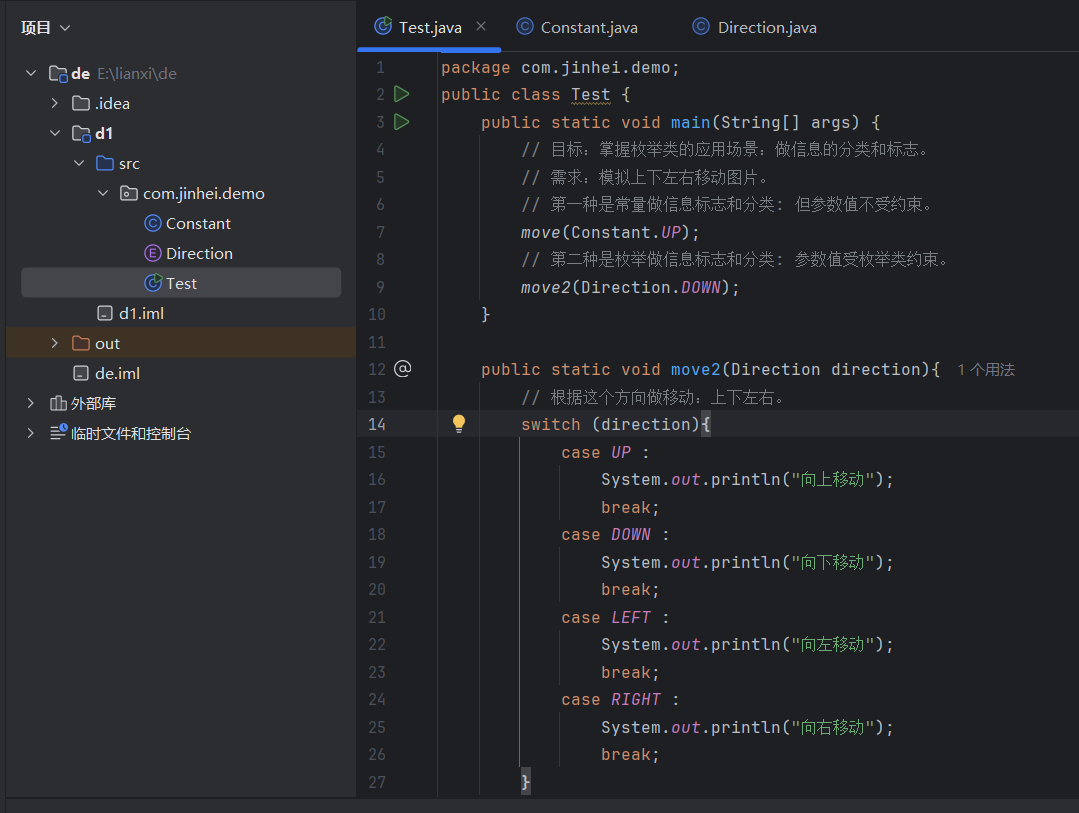Viewport: 1079px width, 813px height.
Task: Click the E:\lianxi\de project path text
Action: (136, 74)
